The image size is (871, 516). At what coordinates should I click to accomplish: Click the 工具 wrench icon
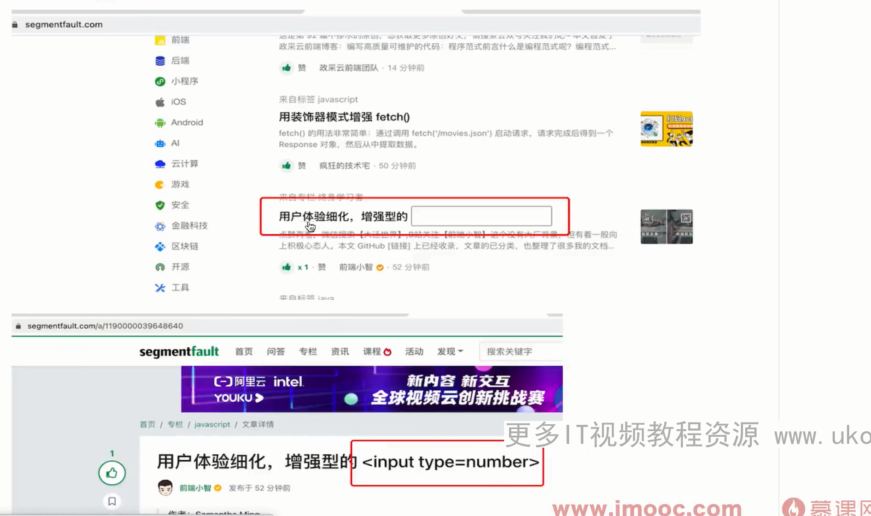click(x=160, y=288)
